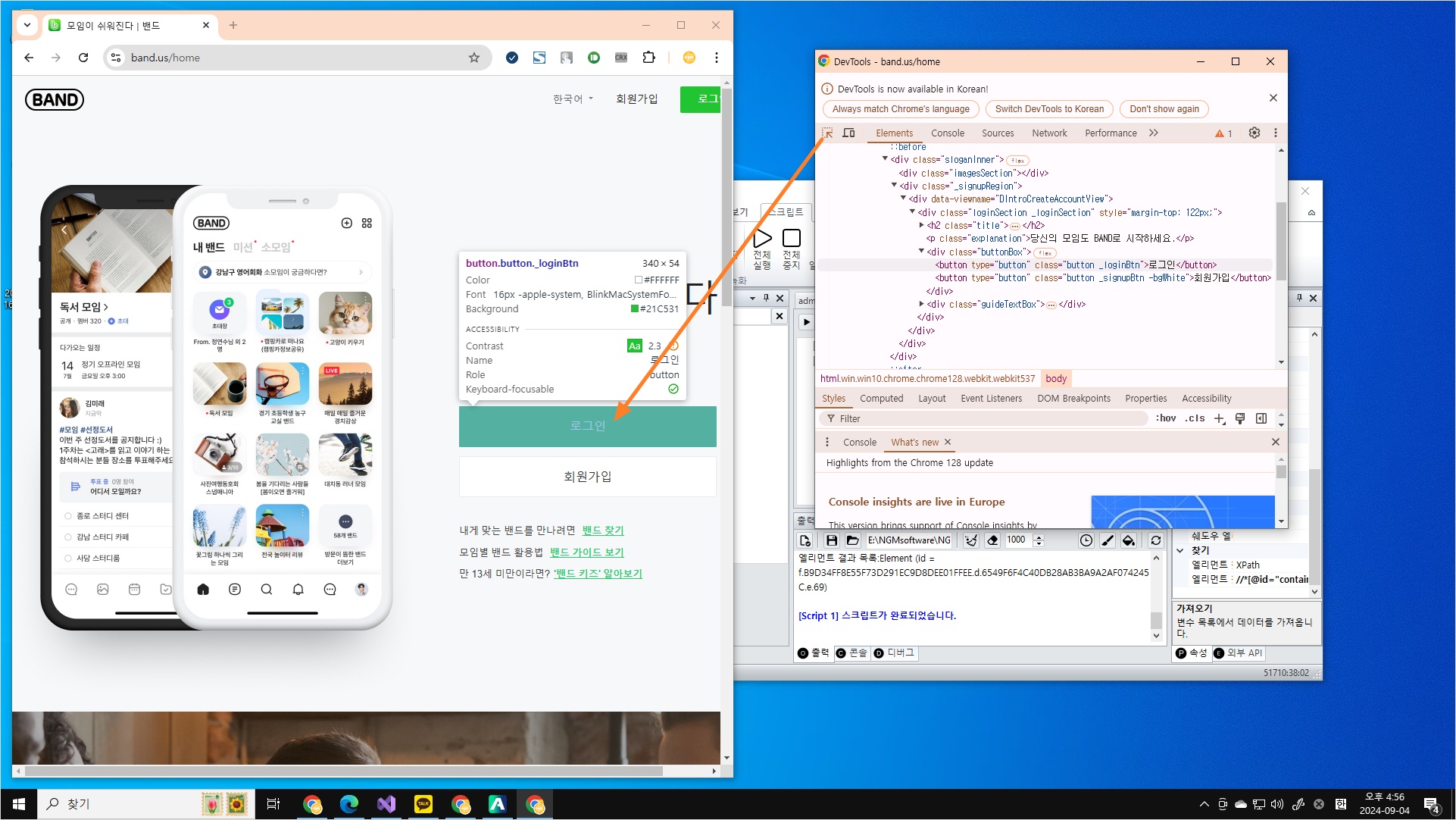Toggle the :hov element state panel

(1165, 418)
